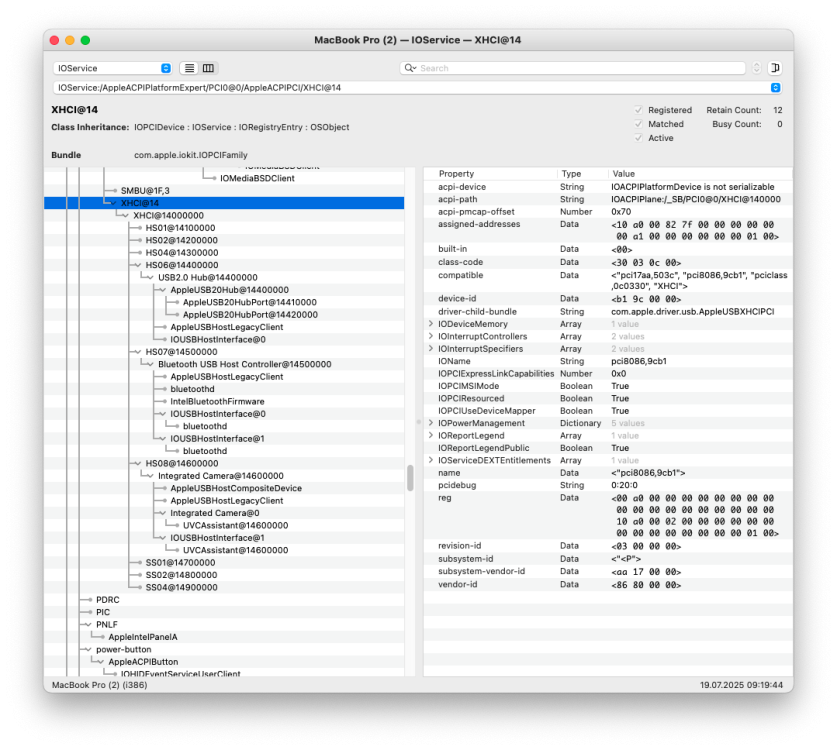Collapse AppleUSB20Hub@14400000 node
Image resolution: width=837 pixels, height=750 pixels.
pyautogui.click(x=162, y=290)
